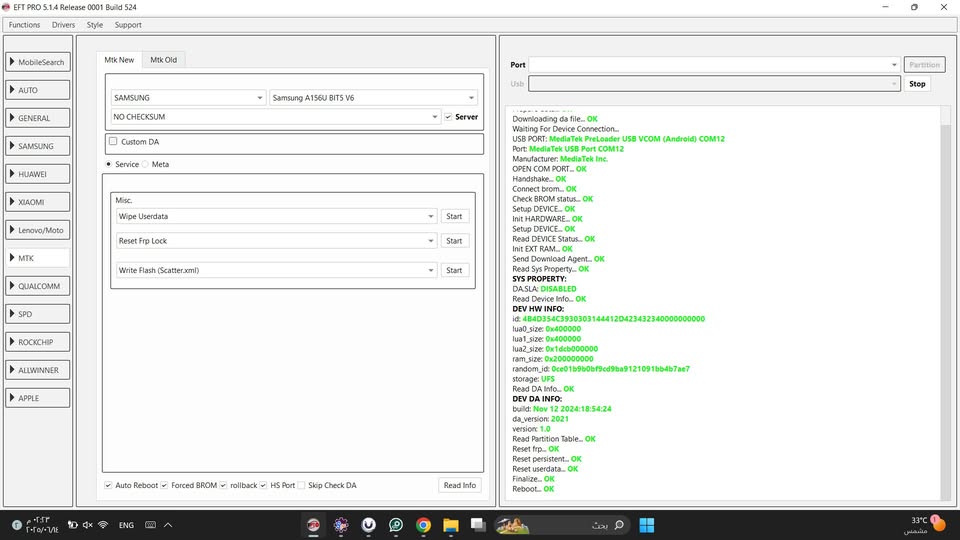Open the SAMSUNG brand dropdown
The height and width of the screenshot is (540, 960).
point(188,97)
